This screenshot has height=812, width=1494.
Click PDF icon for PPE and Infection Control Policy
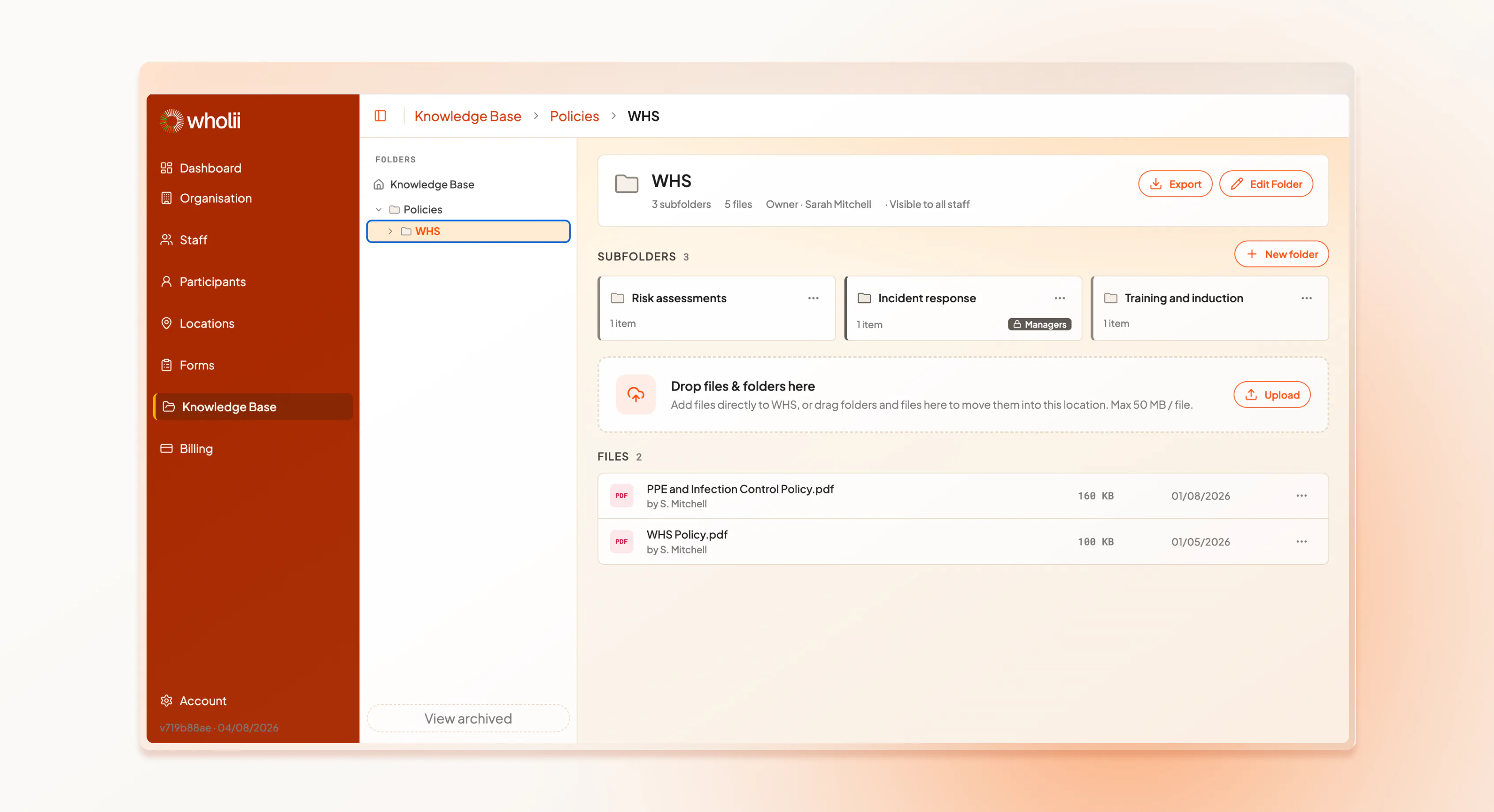tap(621, 496)
